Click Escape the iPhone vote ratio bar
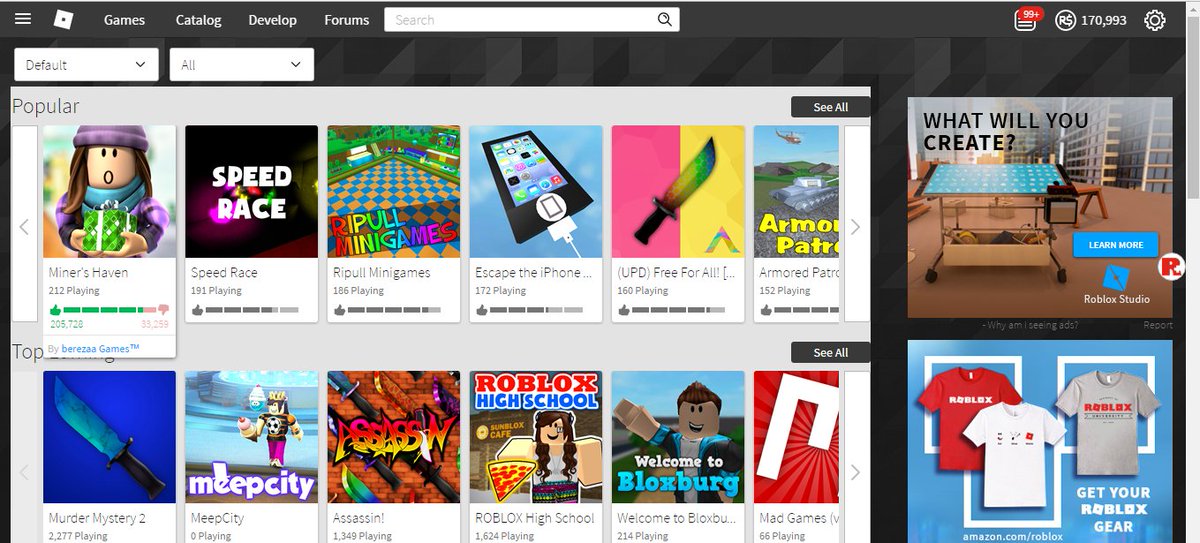The height and width of the screenshot is (543, 1200). pyautogui.click(x=535, y=310)
